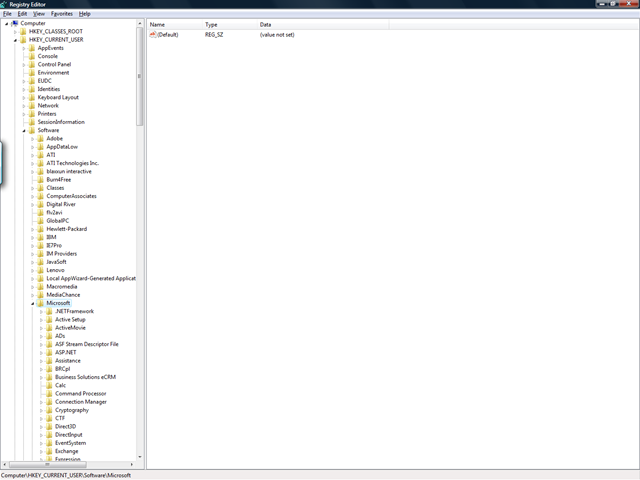Screen dimensions: 640x480
Task: Click the Microsoft folder icon
Action: [40, 303]
